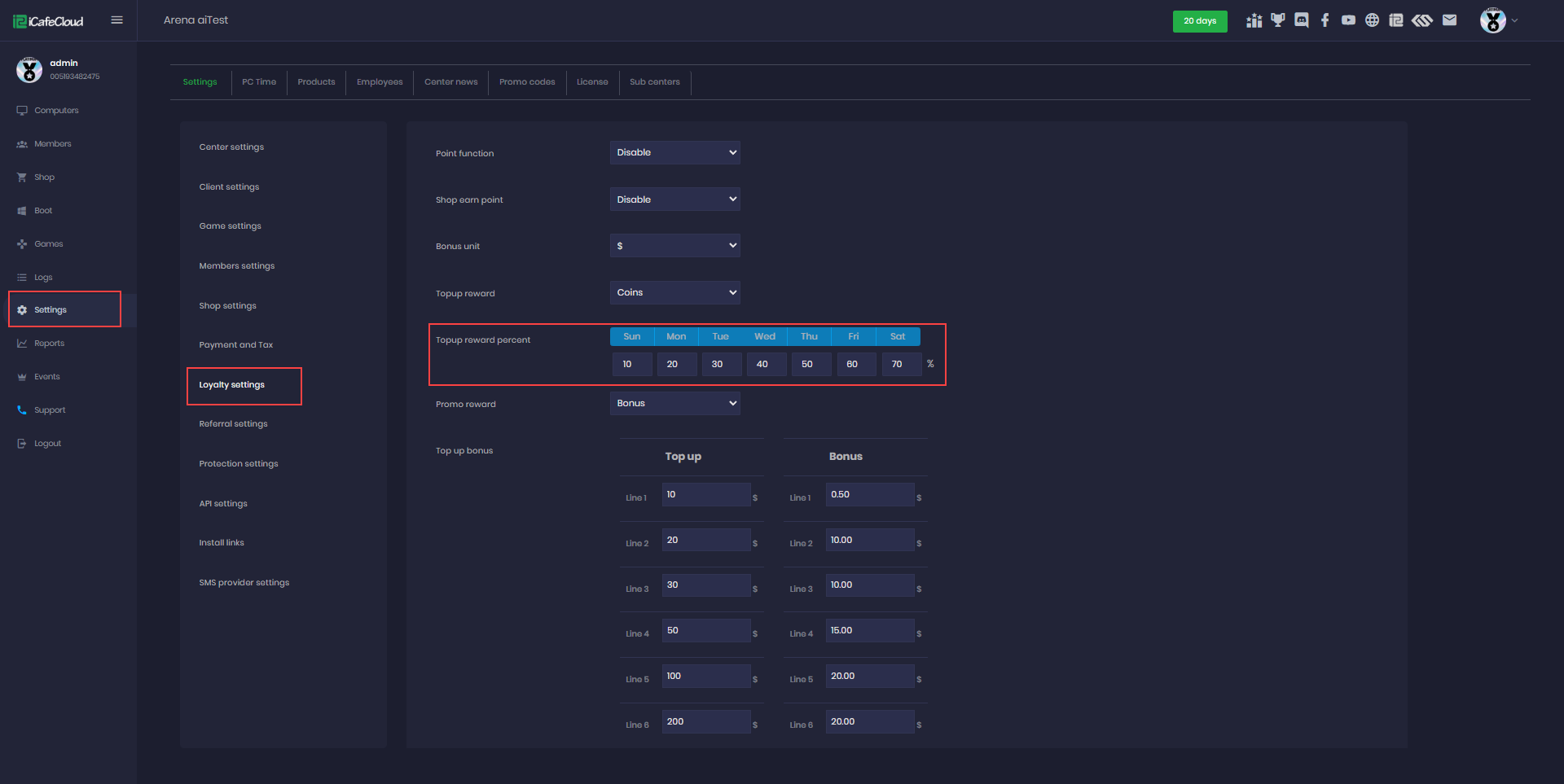Open the Discord icon in top bar
Image resolution: width=1564 pixels, height=784 pixels.
pos(1302,20)
